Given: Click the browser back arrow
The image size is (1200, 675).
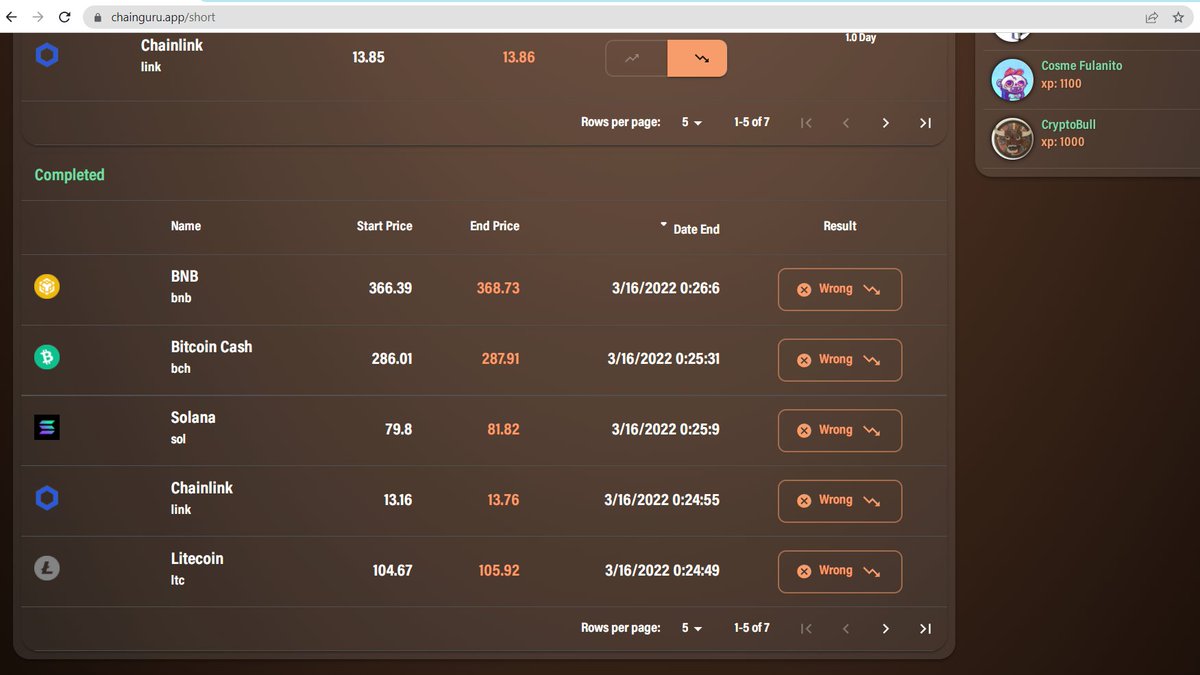Looking at the screenshot, I should (x=12, y=17).
